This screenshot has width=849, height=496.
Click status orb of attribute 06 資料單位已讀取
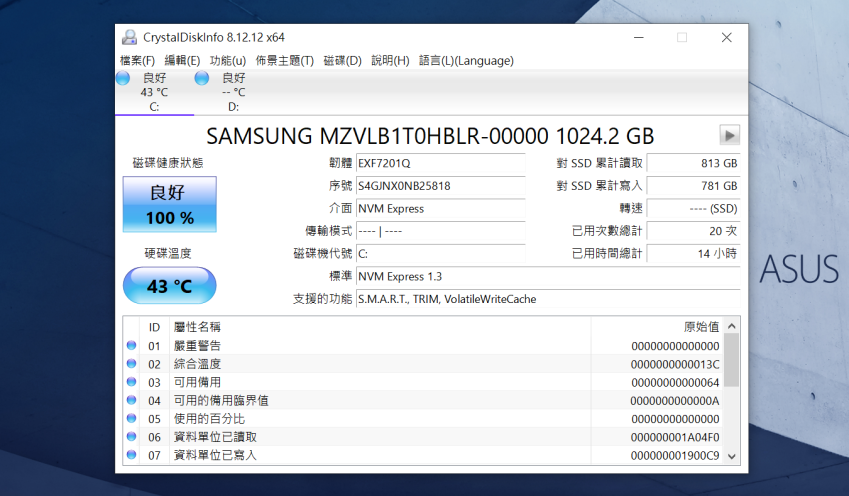pyautogui.click(x=131, y=436)
